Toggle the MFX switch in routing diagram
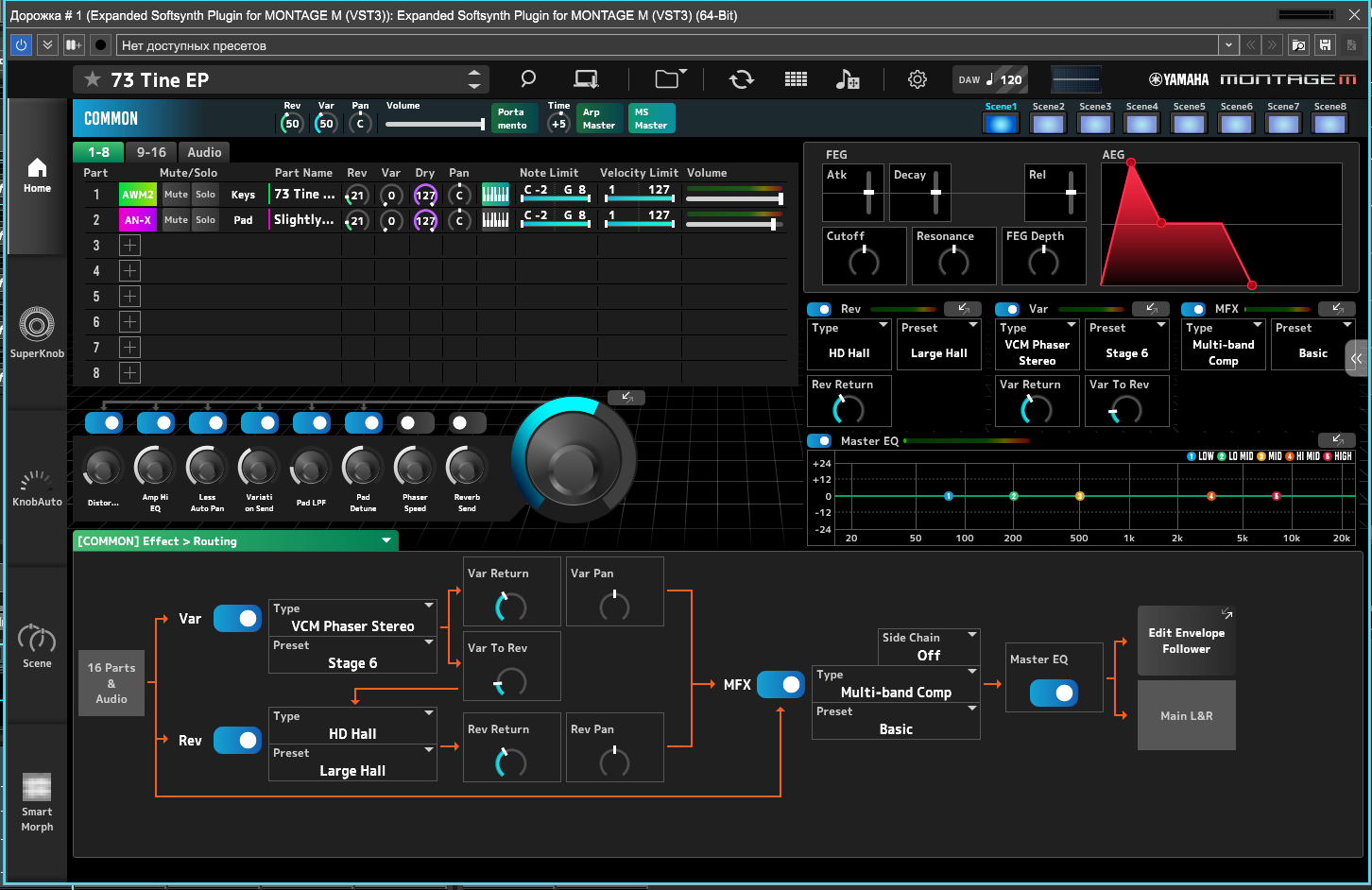This screenshot has width=1372, height=890. pyautogui.click(x=780, y=684)
